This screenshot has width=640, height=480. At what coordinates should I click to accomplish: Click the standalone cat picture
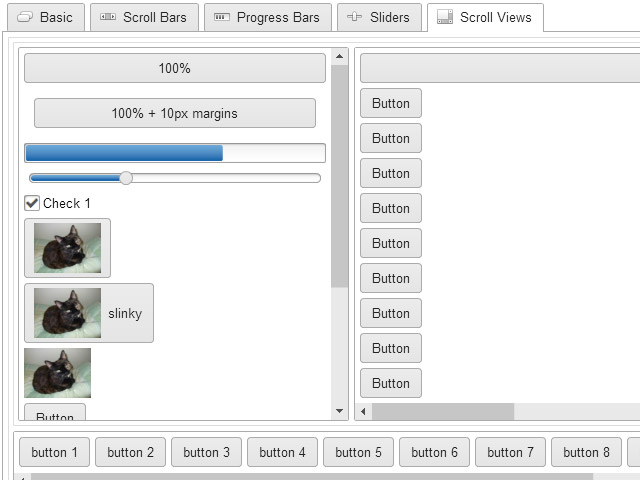click(58, 373)
